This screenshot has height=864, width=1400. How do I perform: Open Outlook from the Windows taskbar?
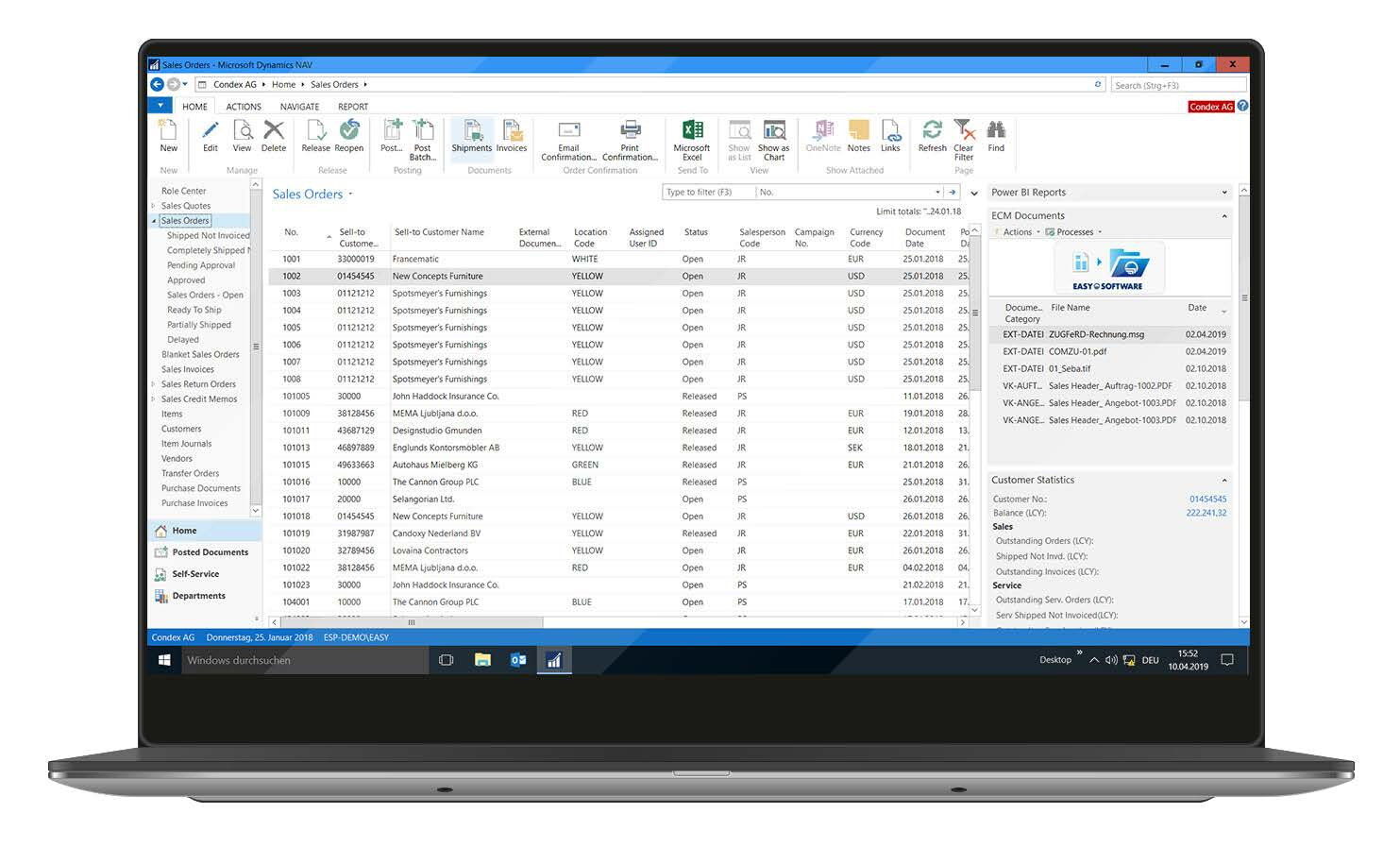pos(518,660)
